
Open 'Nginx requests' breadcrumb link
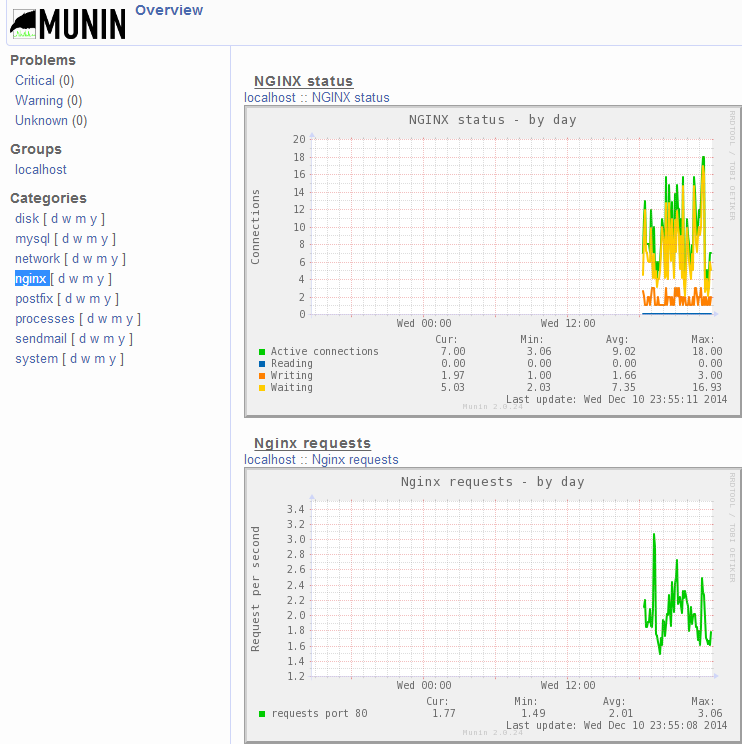pos(355,459)
